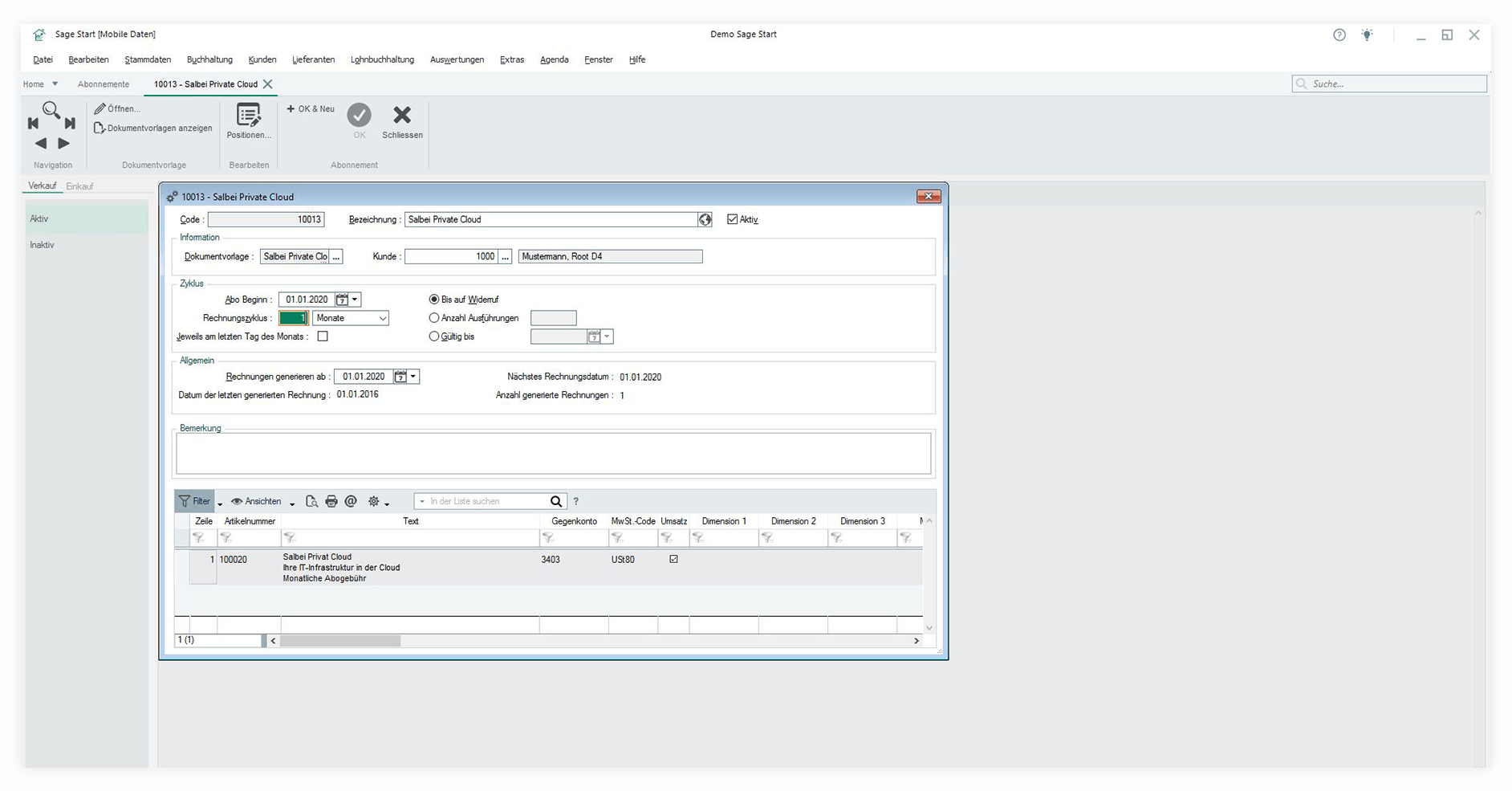Click the @ email icon in list toolbar
1512x791 pixels.
click(x=351, y=501)
